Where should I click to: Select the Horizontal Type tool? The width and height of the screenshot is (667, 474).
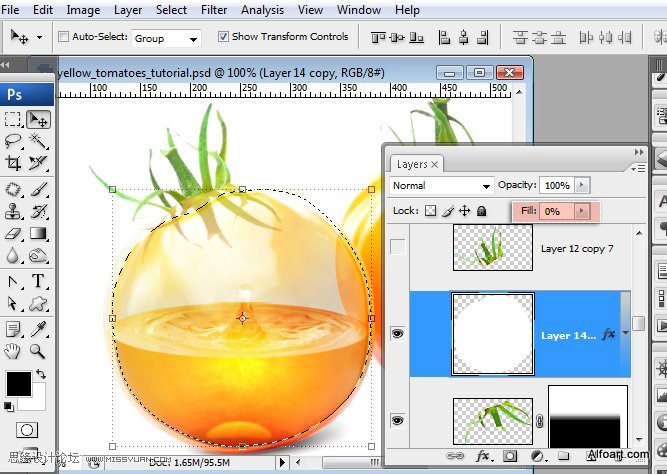click(x=38, y=281)
